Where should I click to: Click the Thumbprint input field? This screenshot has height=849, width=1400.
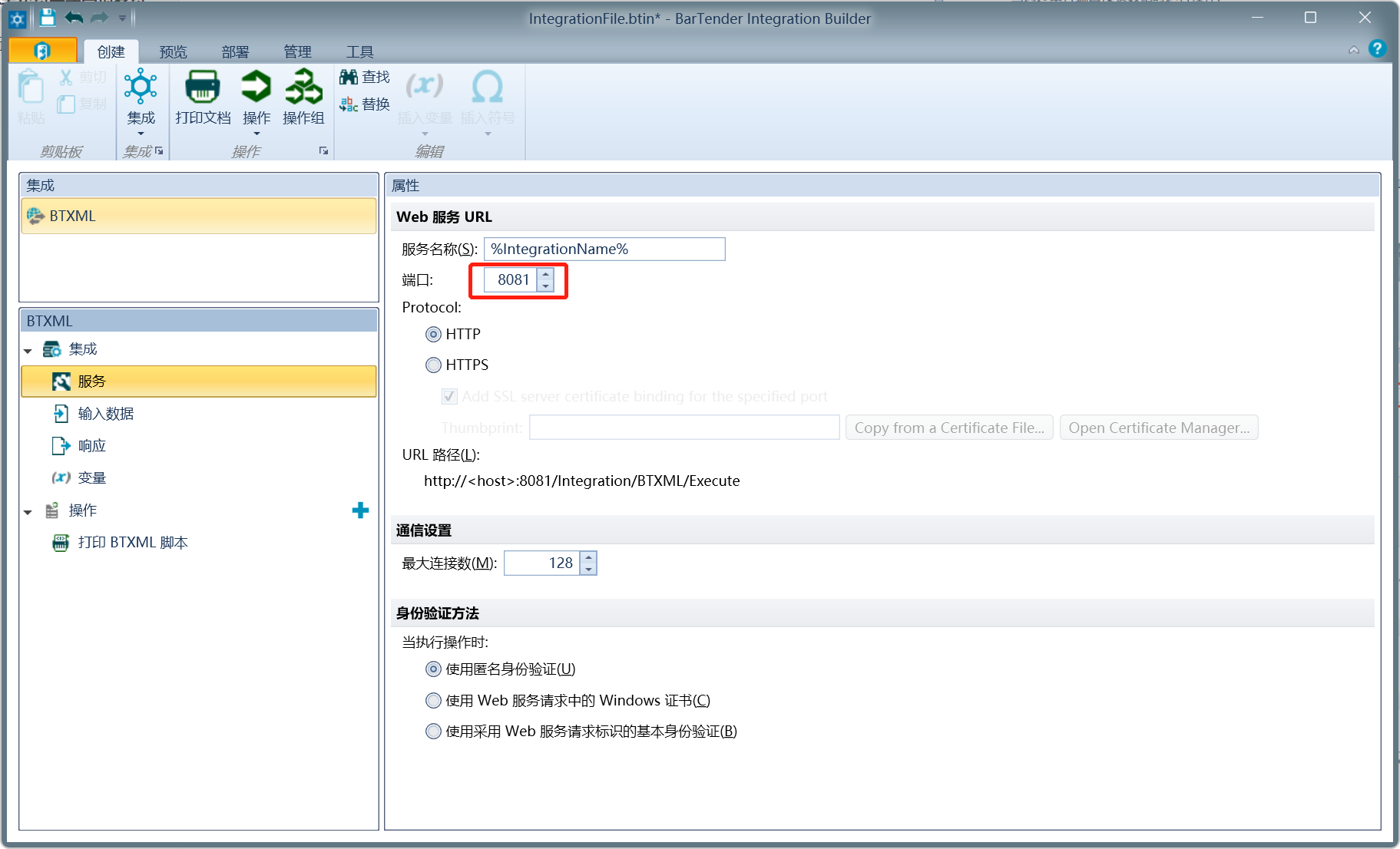tap(684, 428)
